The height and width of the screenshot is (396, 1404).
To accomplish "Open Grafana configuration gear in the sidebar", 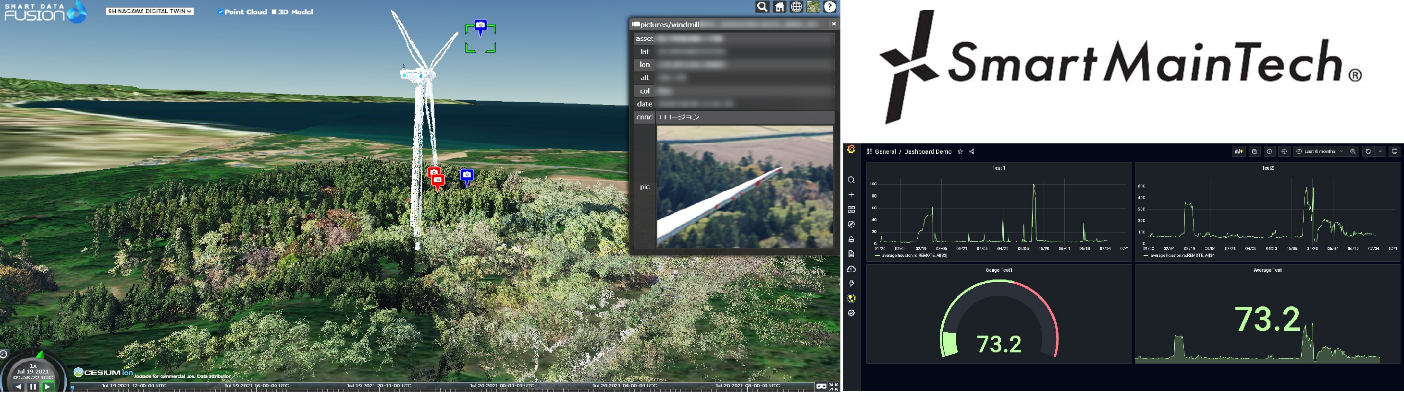I will (x=851, y=313).
